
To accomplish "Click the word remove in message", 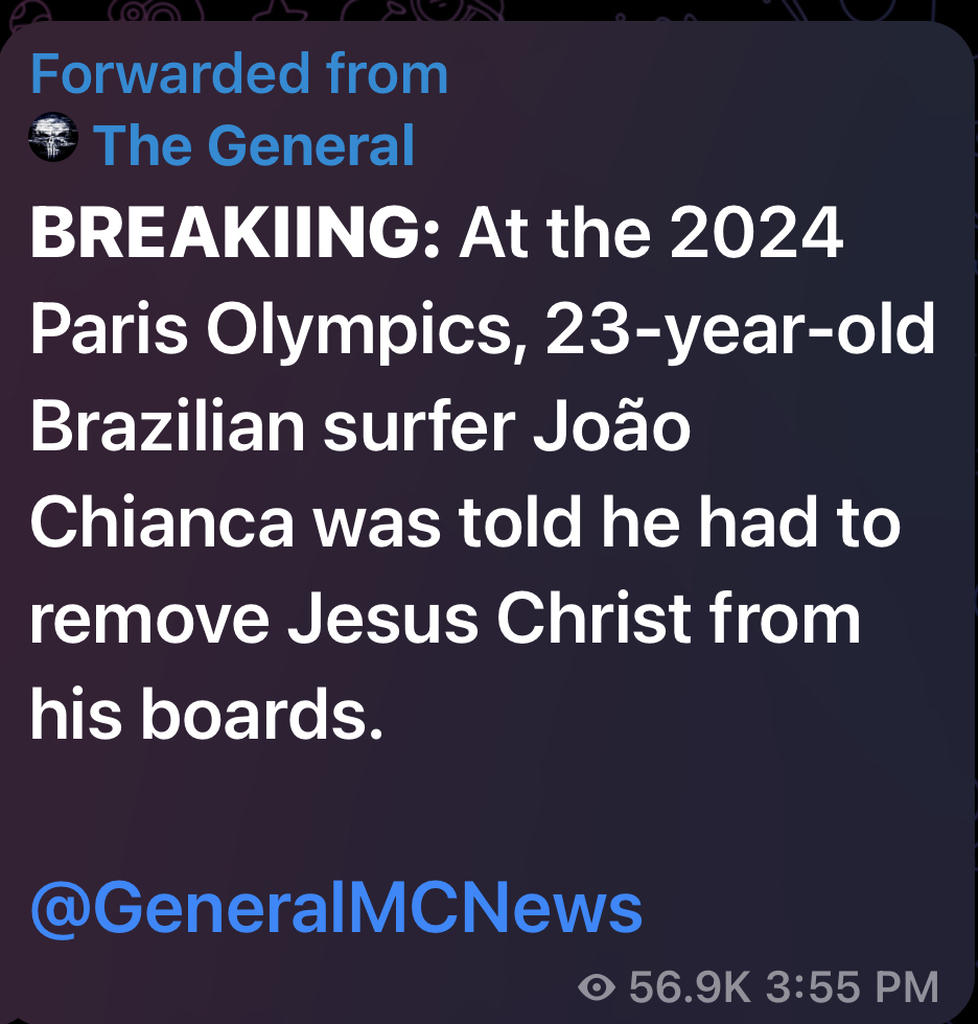I will (x=150, y=620).
